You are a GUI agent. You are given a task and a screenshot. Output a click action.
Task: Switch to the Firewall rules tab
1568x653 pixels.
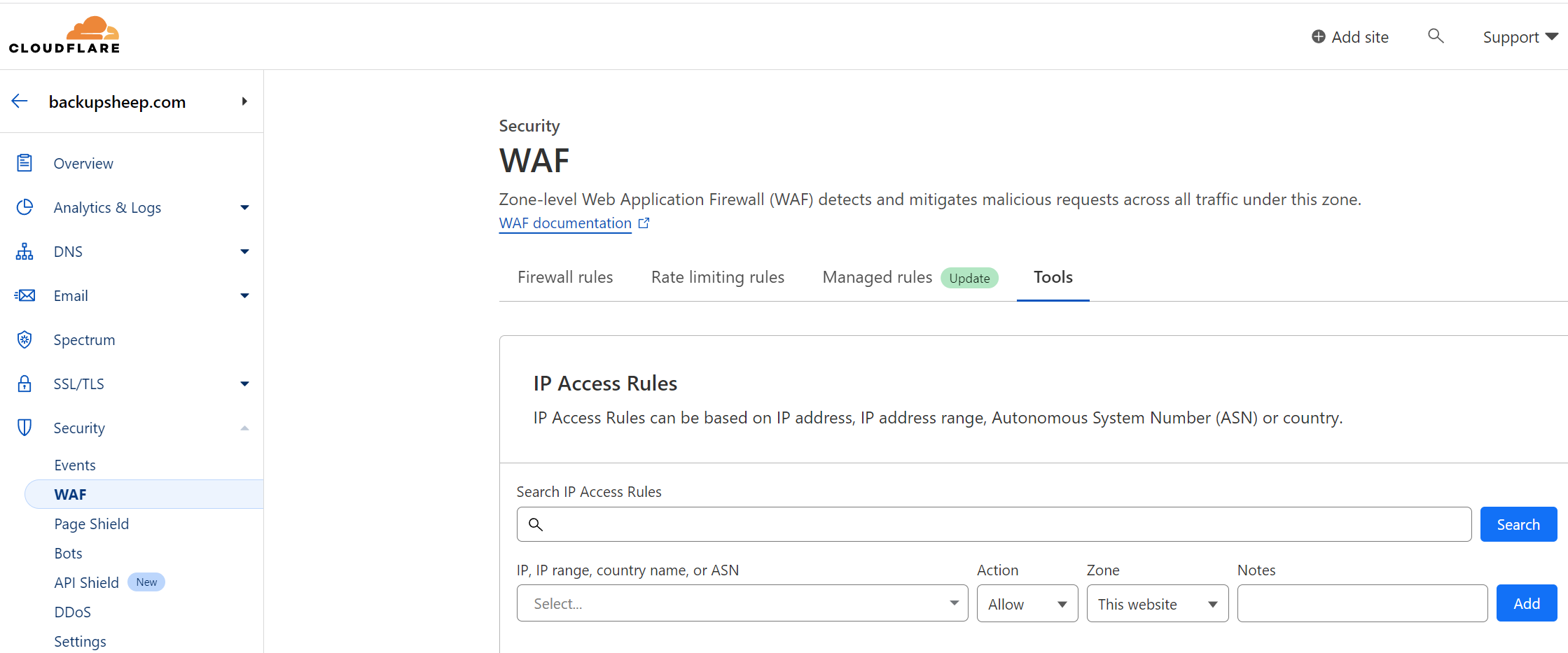pyautogui.click(x=565, y=277)
